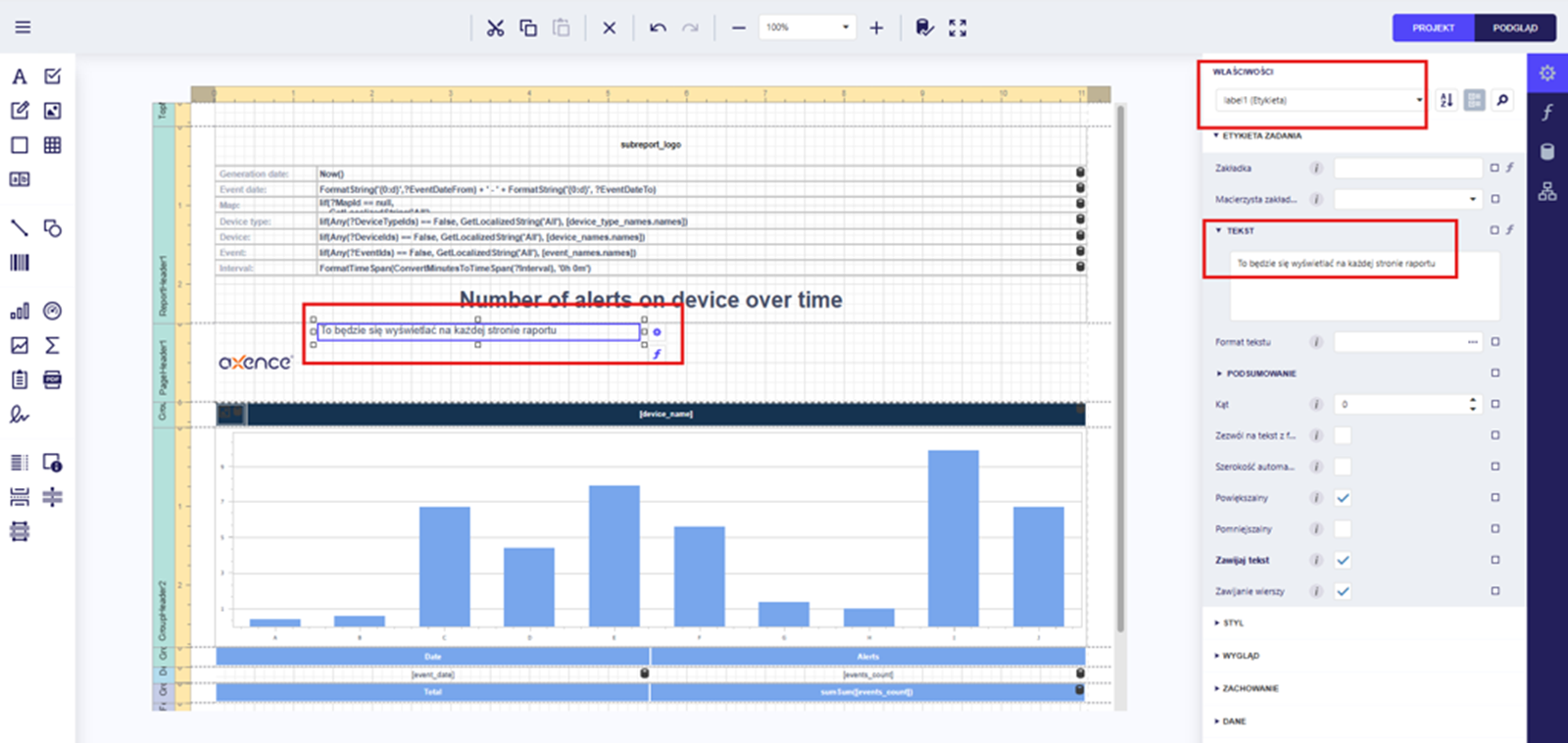Click the fullscreen toggle icon
This screenshot has height=743, width=1568.
957,27
